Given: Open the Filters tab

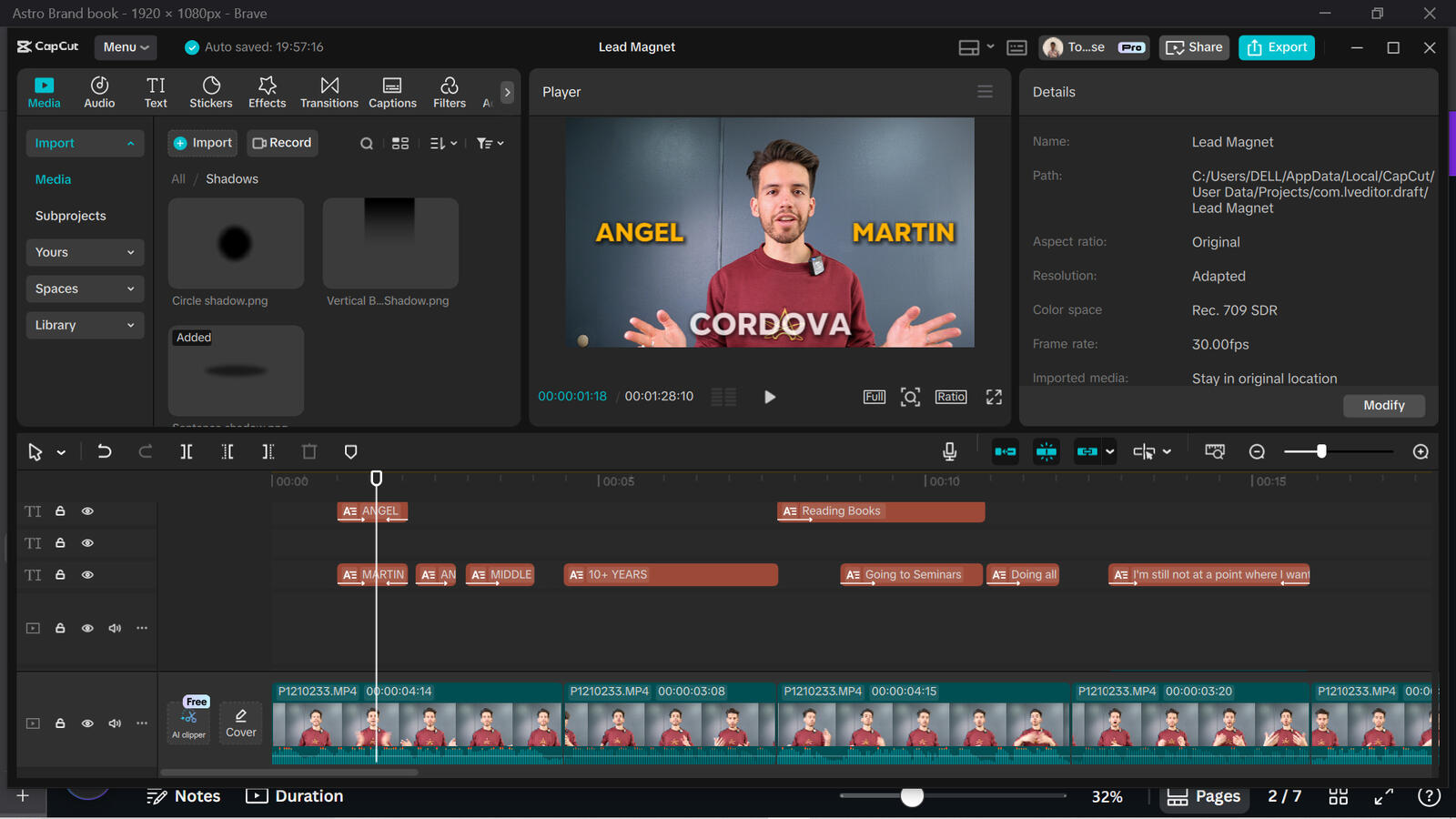Looking at the screenshot, I should click(450, 92).
